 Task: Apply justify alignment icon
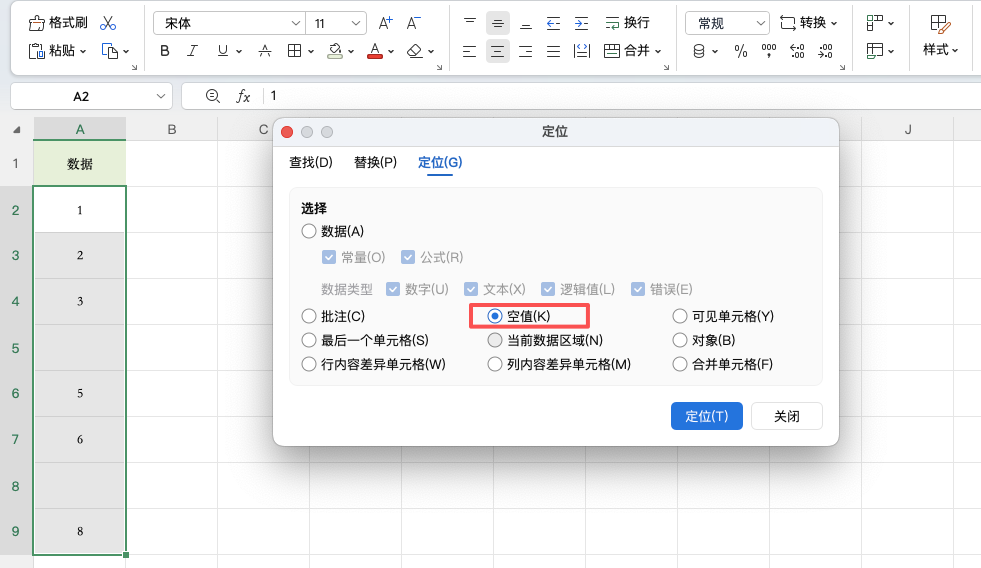(553, 51)
